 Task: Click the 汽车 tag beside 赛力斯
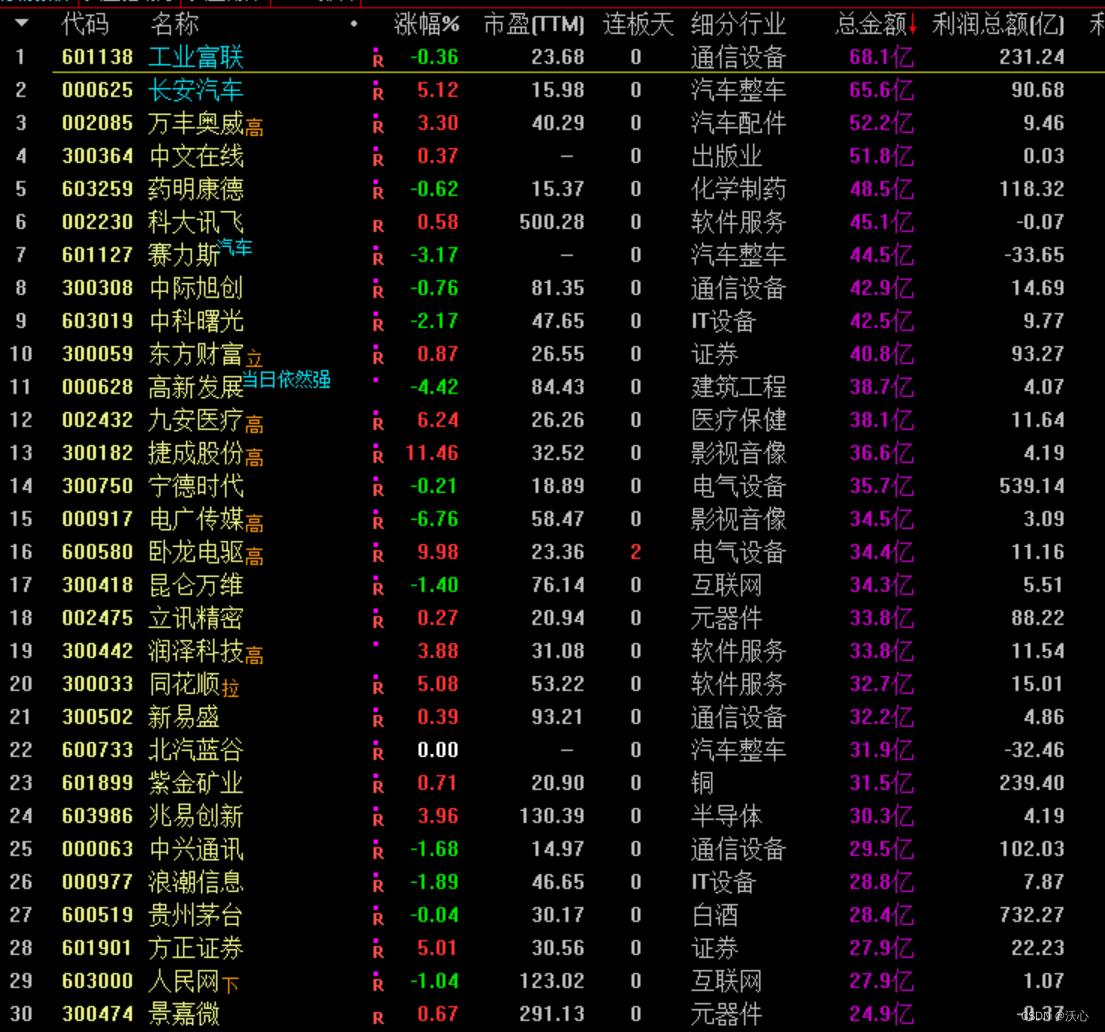click(234, 247)
